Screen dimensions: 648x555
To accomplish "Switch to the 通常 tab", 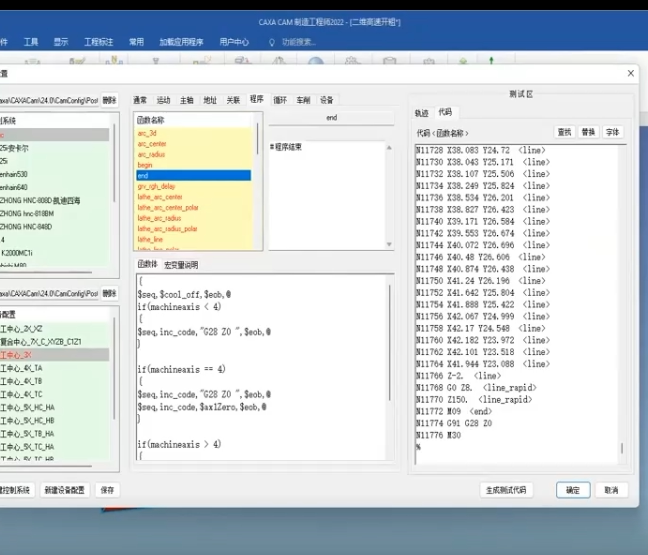I will [x=140, y=100].
